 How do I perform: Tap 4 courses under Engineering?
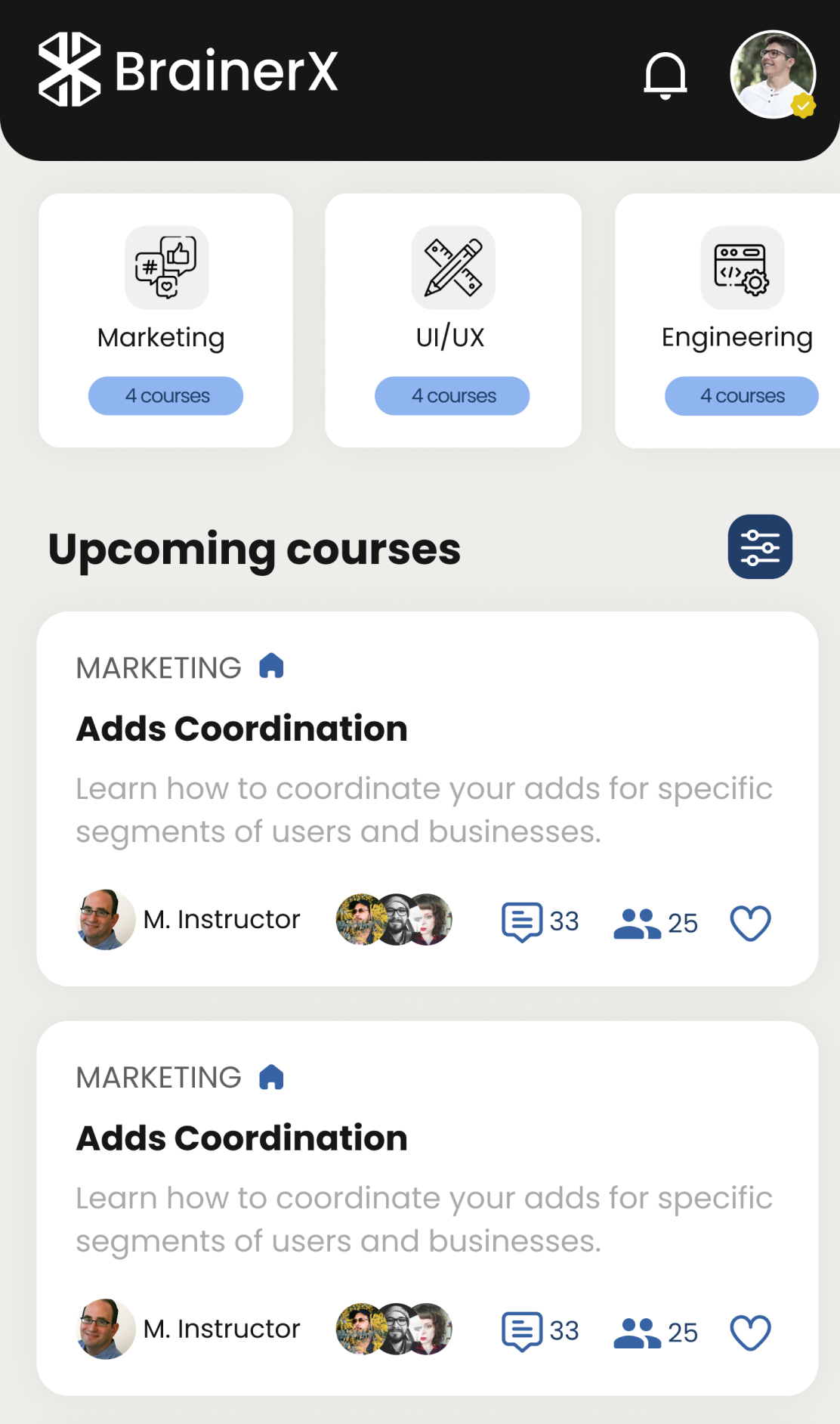point(741,396)
